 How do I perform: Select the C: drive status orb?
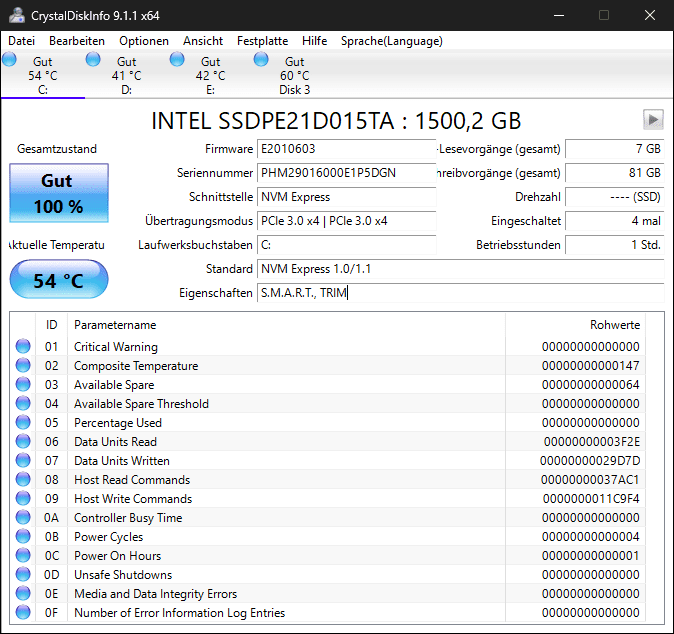click(9, 59)
